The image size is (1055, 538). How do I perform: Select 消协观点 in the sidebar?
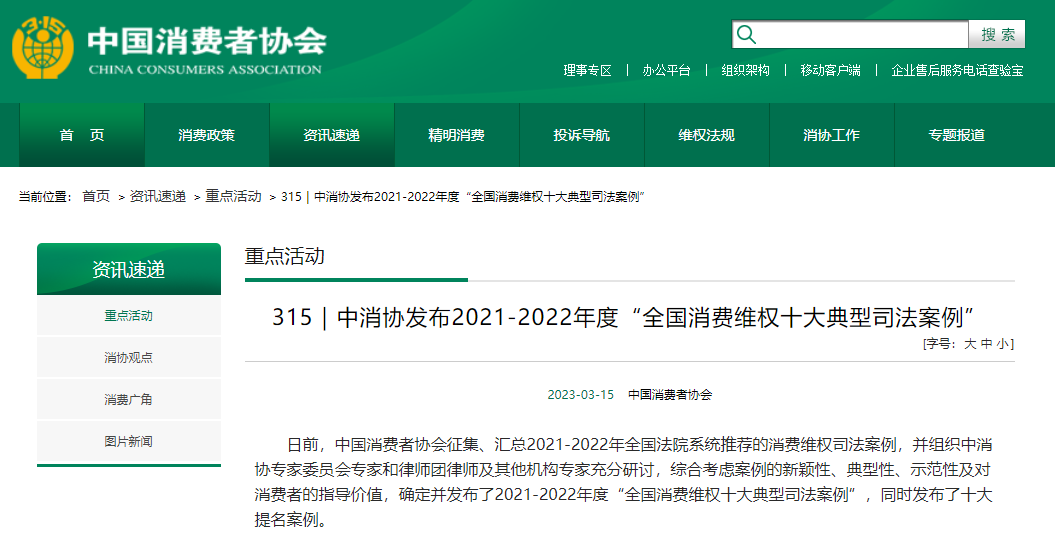pos(129,357)
